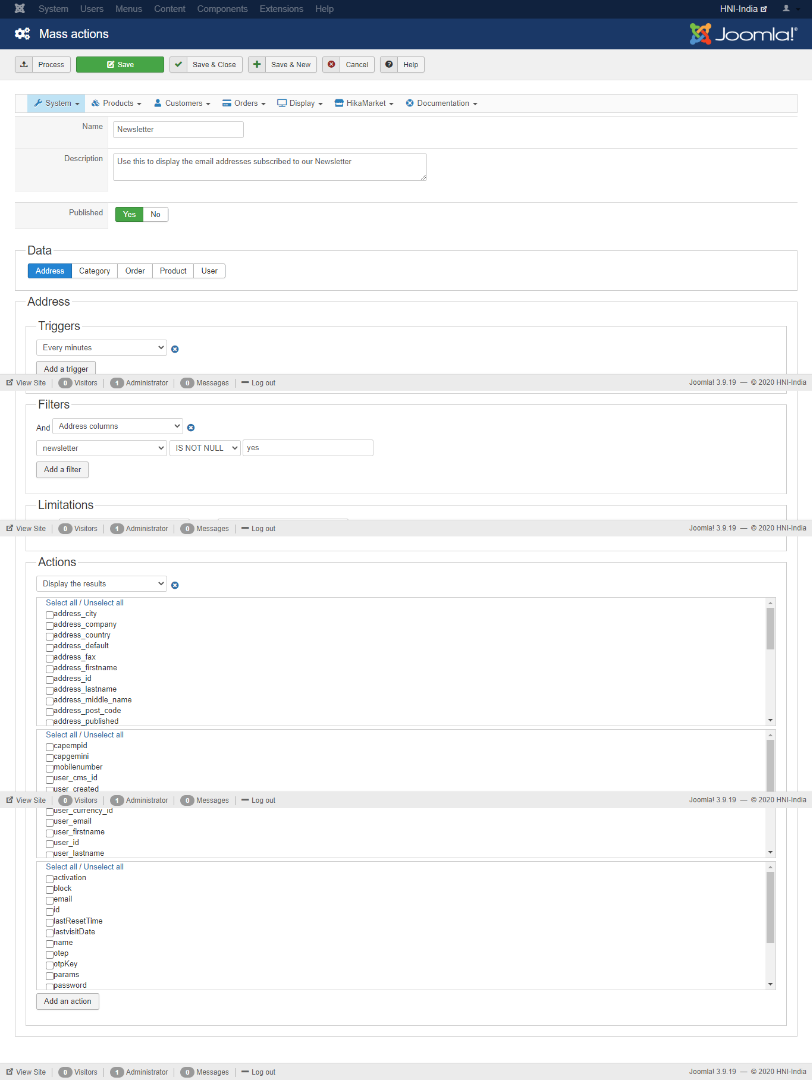Screen dimensions: 812x1080
Task: Open the newsletter column dropdown
Action: 101,448
